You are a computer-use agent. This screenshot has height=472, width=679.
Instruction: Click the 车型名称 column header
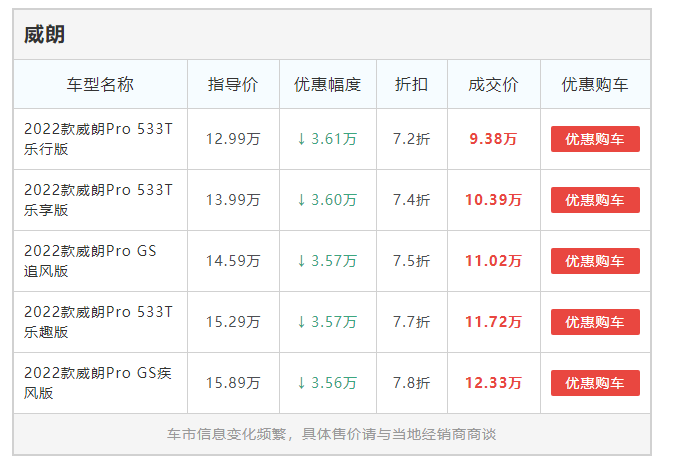[100, 84]
